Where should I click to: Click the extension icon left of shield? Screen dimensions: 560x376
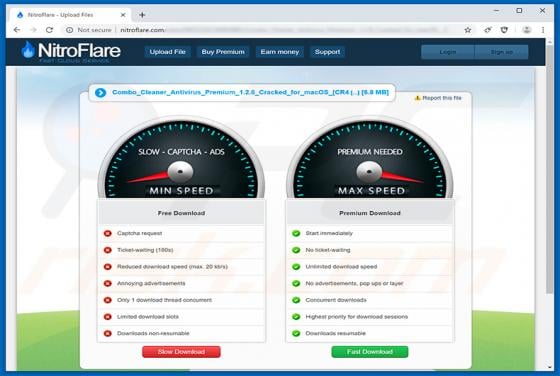pyautogui.click(x=488, y=30)
